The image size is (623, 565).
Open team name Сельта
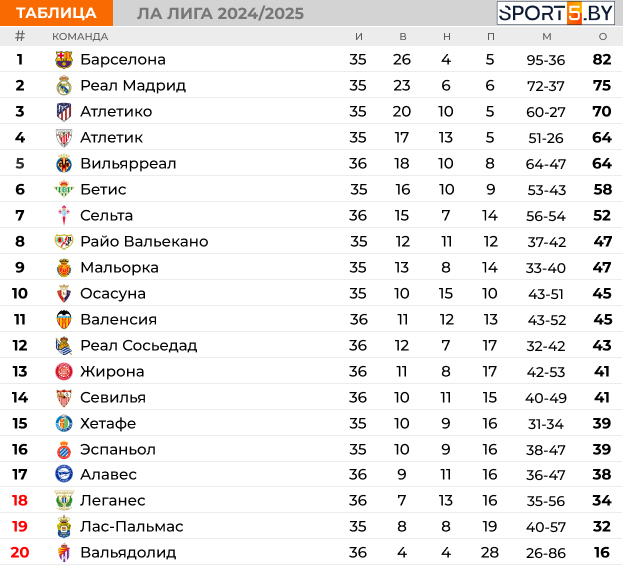click(x=106, y=215)
